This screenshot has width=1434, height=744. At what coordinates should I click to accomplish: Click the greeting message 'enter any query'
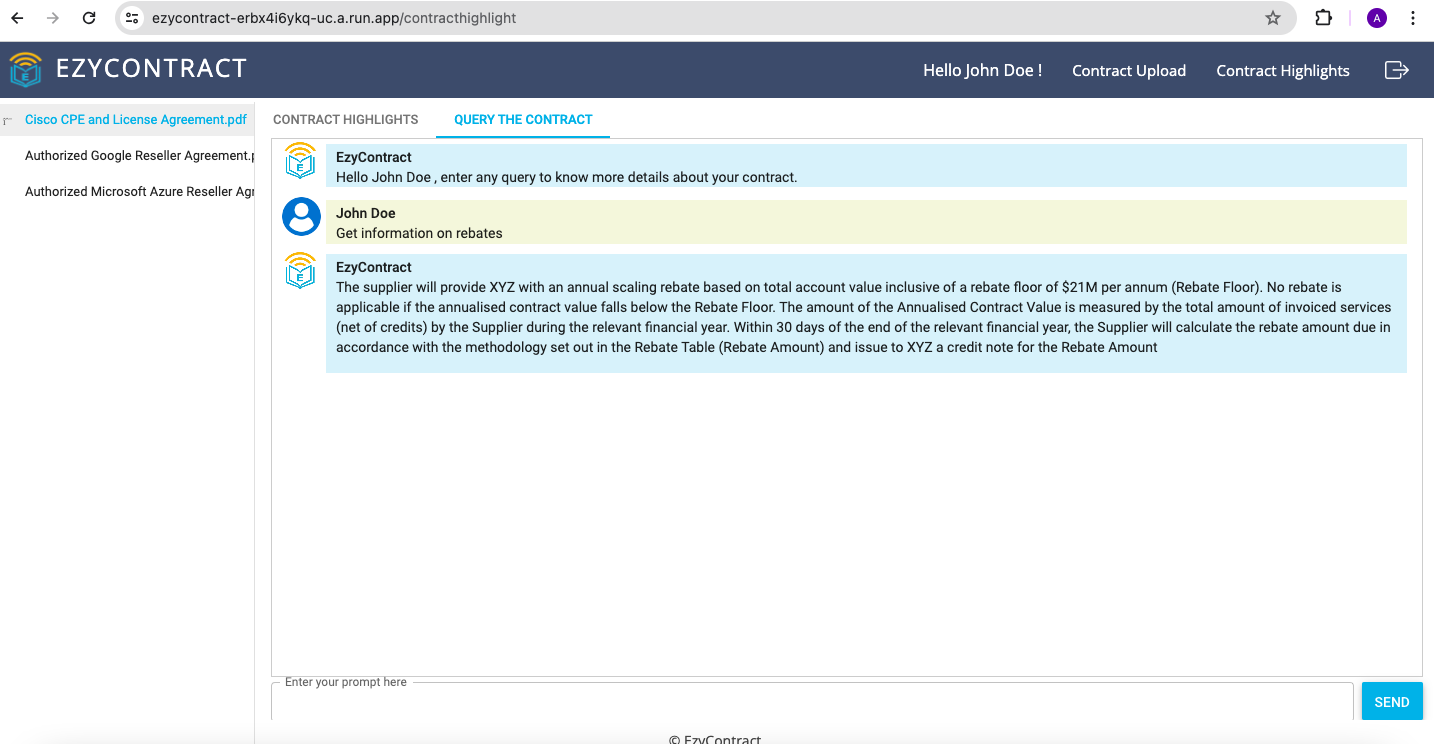pos(566,177)
